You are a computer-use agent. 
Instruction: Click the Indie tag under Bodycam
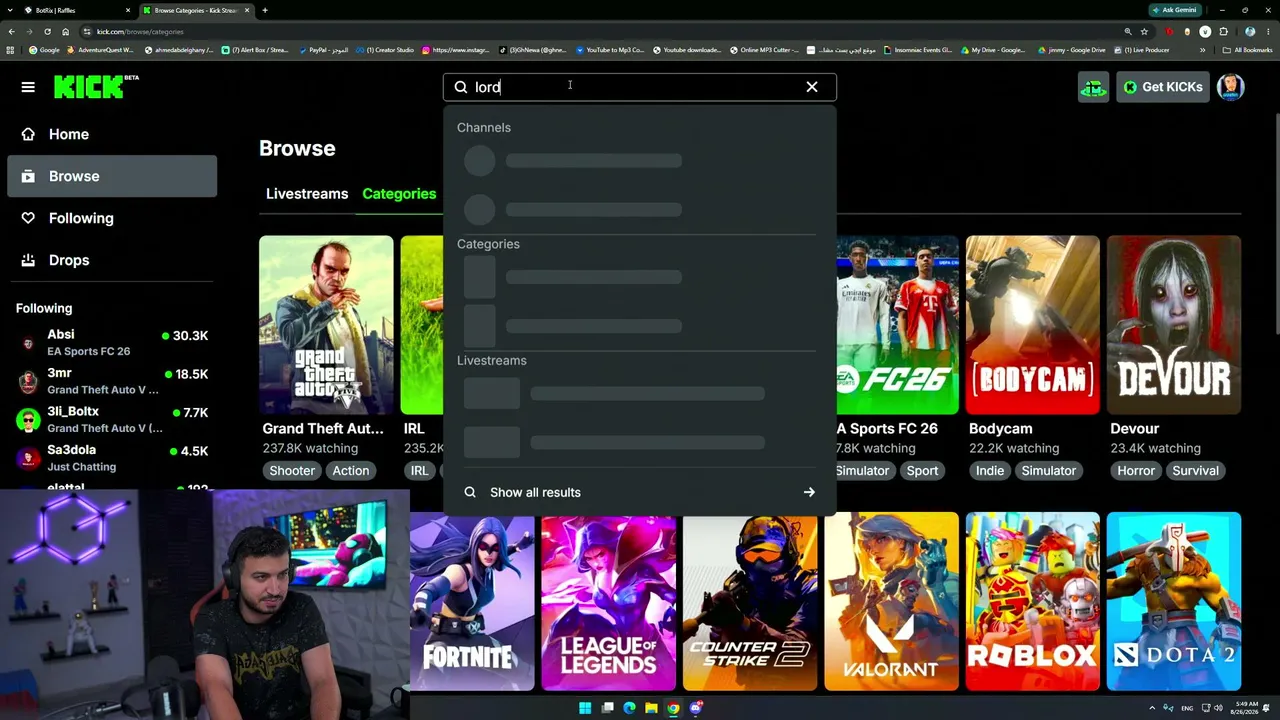[x=990, y=471]
